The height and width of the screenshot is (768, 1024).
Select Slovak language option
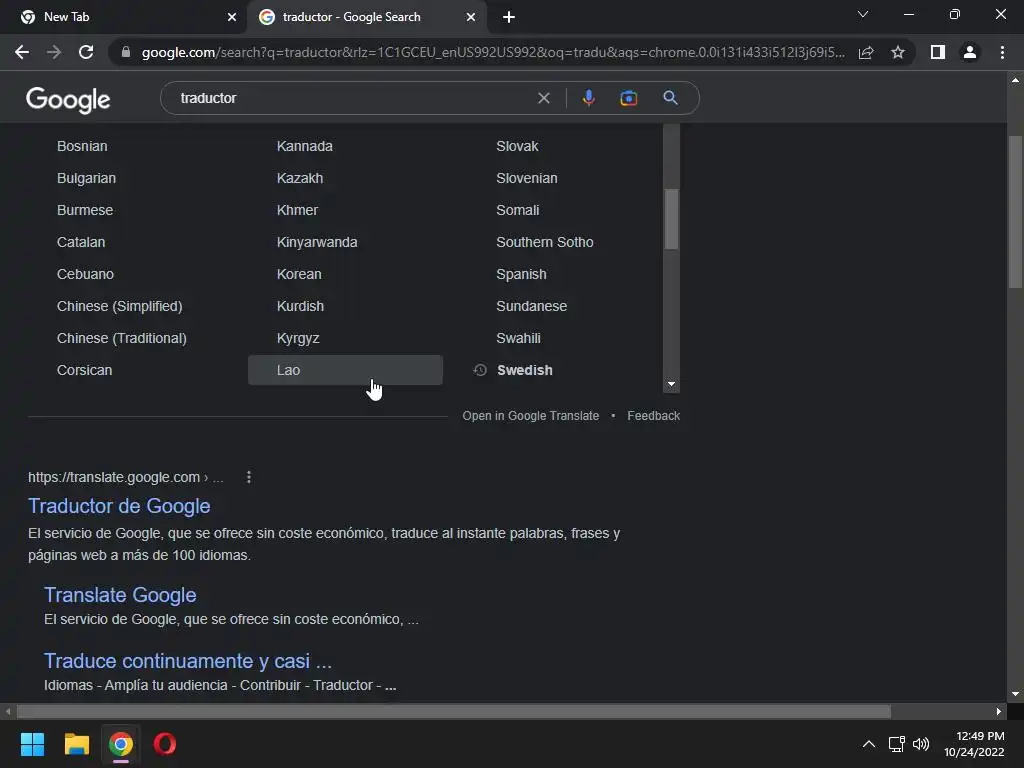[517, 146]
